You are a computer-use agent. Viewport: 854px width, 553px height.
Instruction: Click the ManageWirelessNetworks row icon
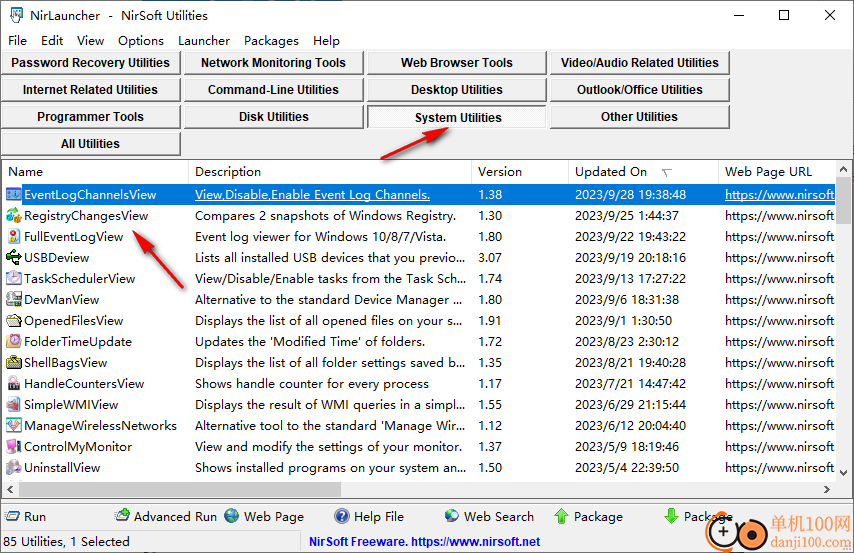tap(14, 426)
